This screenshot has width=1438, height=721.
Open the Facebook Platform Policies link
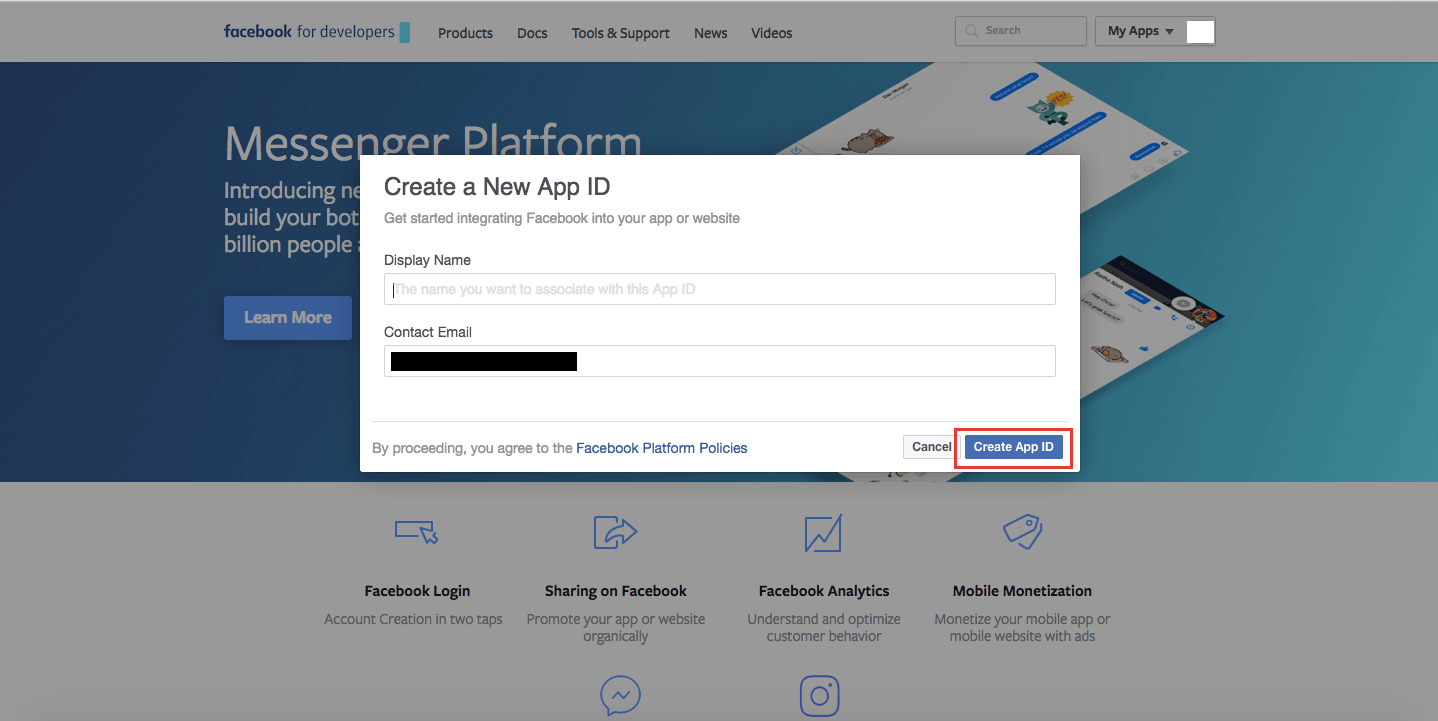point(662,448)
